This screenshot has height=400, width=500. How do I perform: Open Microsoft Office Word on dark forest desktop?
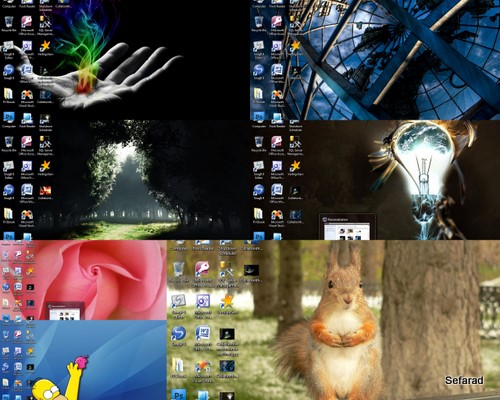(x=27, y=190)
